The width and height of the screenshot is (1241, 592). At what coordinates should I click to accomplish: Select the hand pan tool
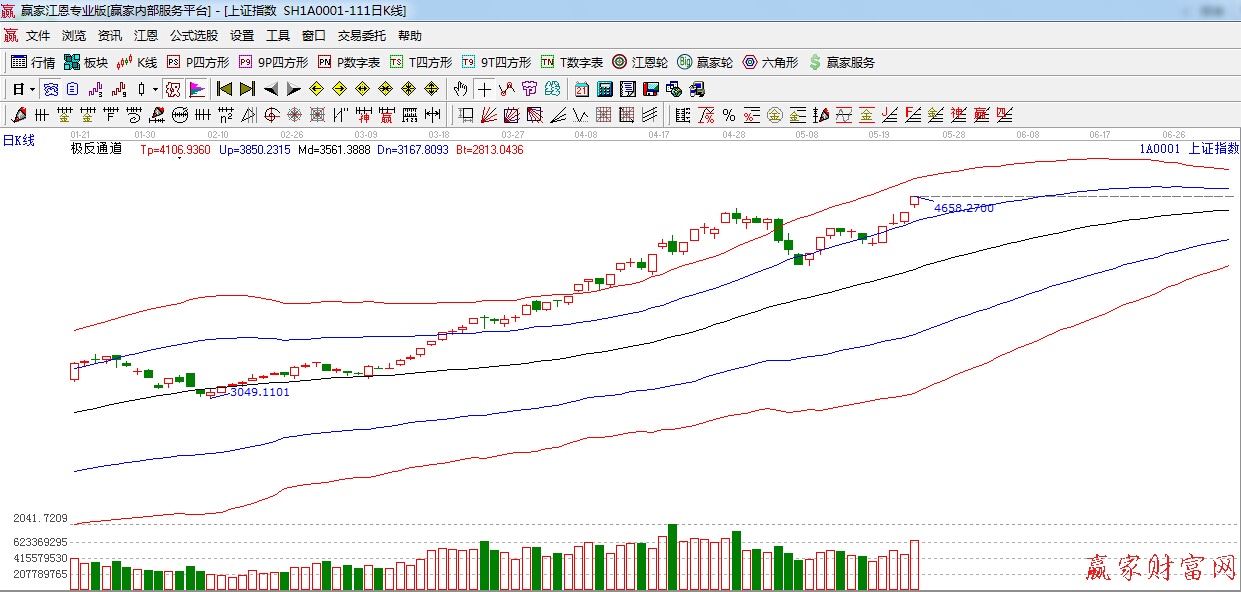click(460, 89)
